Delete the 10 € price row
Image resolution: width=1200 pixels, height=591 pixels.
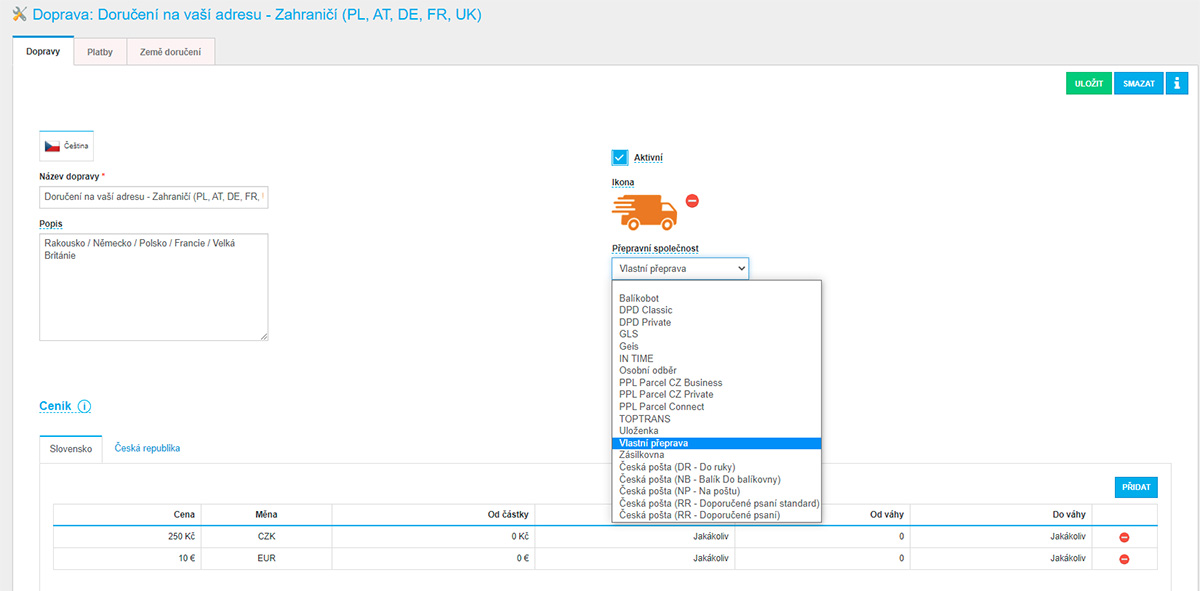(1124, 559)
